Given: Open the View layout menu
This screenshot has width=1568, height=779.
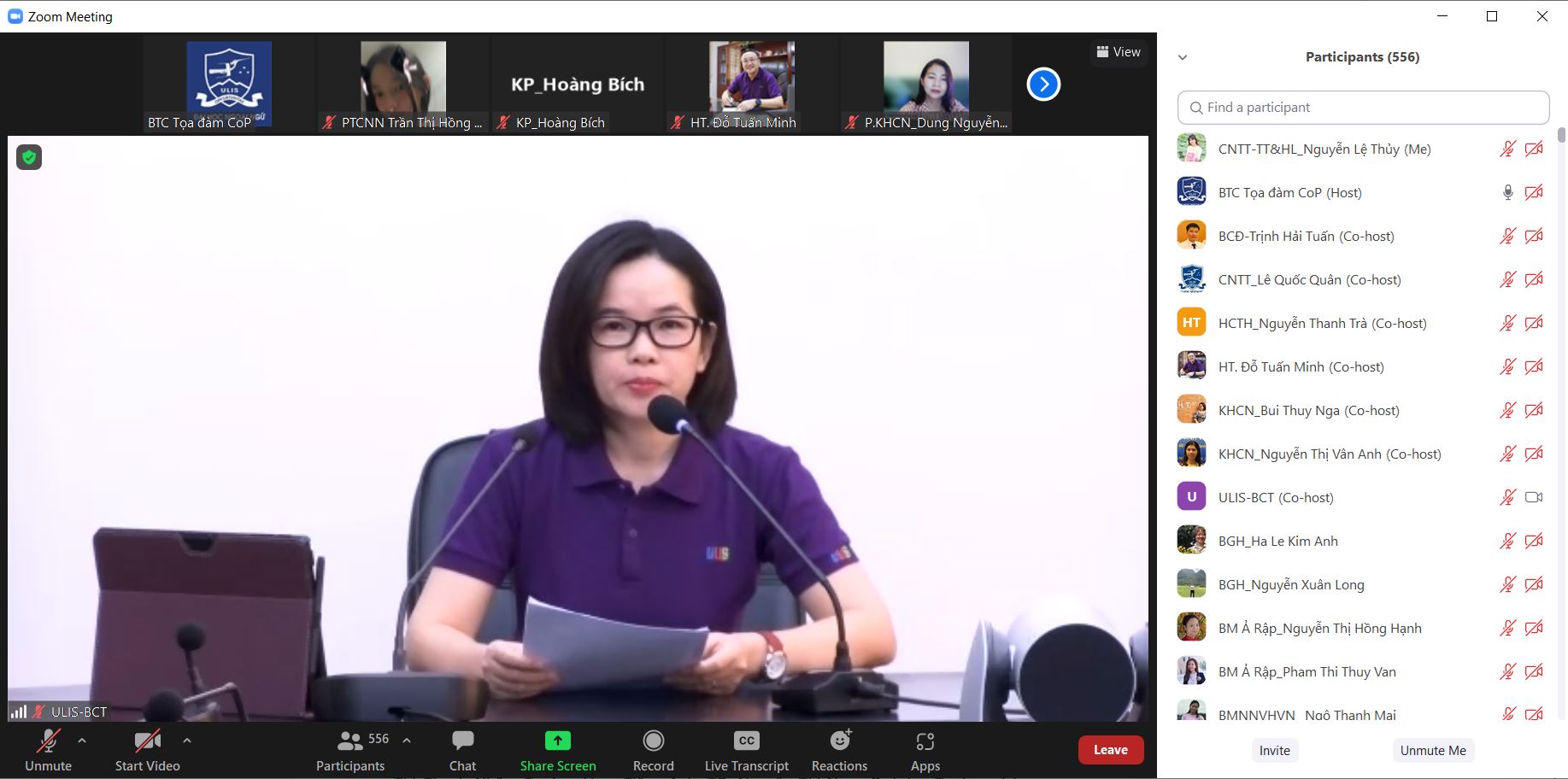Looking at the screenshot, I should [1118, 52].
